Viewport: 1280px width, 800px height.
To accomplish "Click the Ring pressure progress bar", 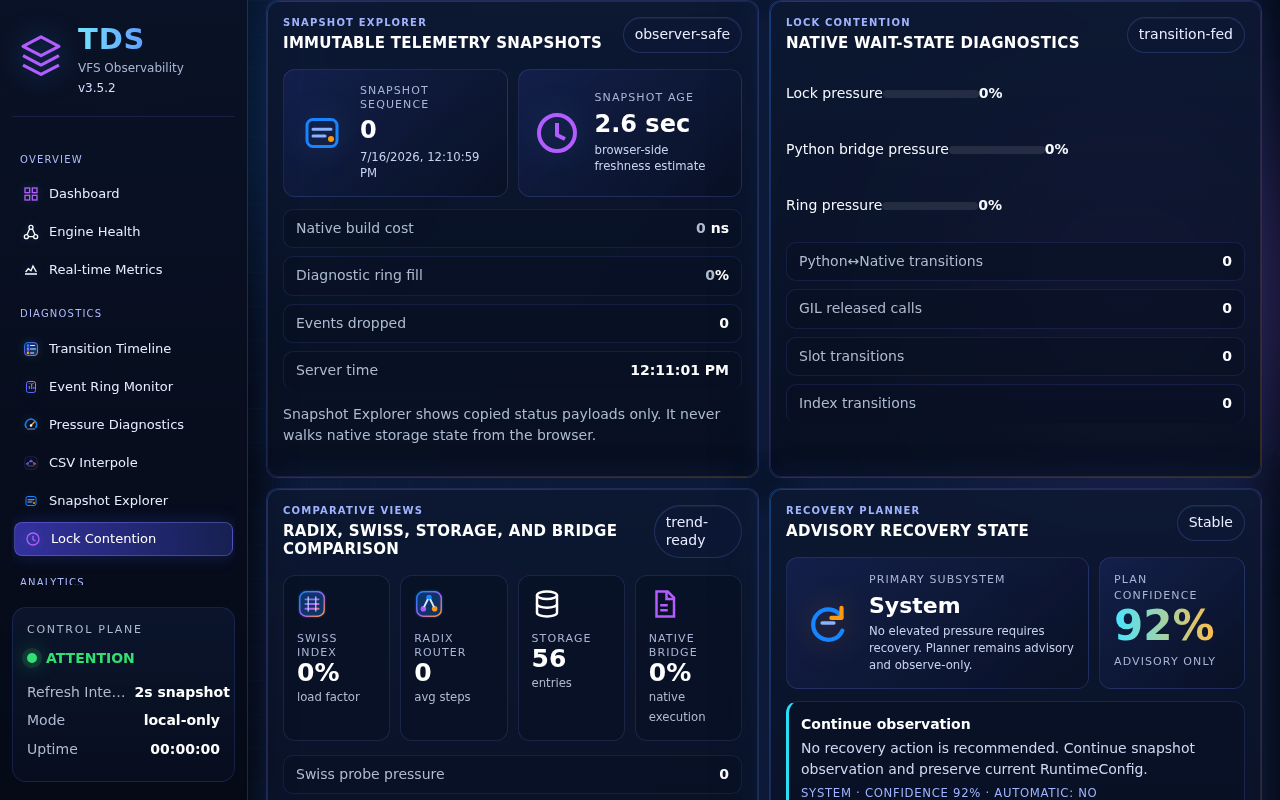I will point(931,206).
